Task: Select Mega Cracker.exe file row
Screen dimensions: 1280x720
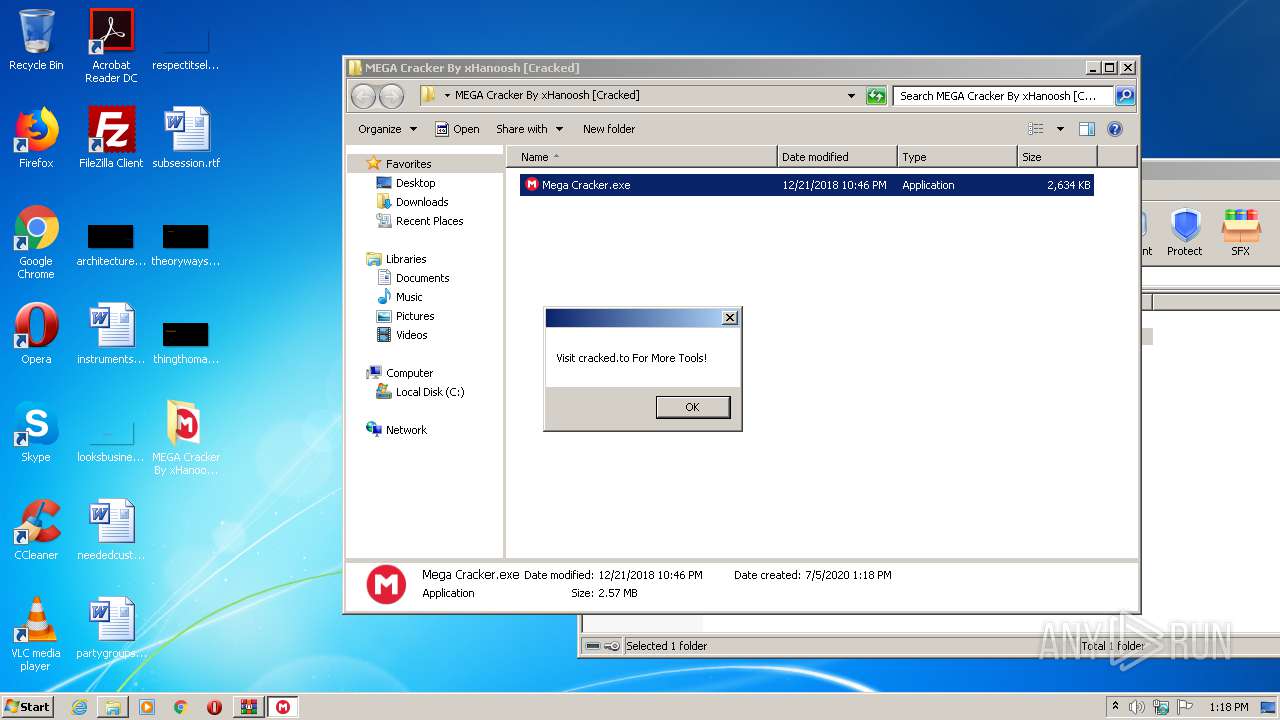Action: click(806, 185)
